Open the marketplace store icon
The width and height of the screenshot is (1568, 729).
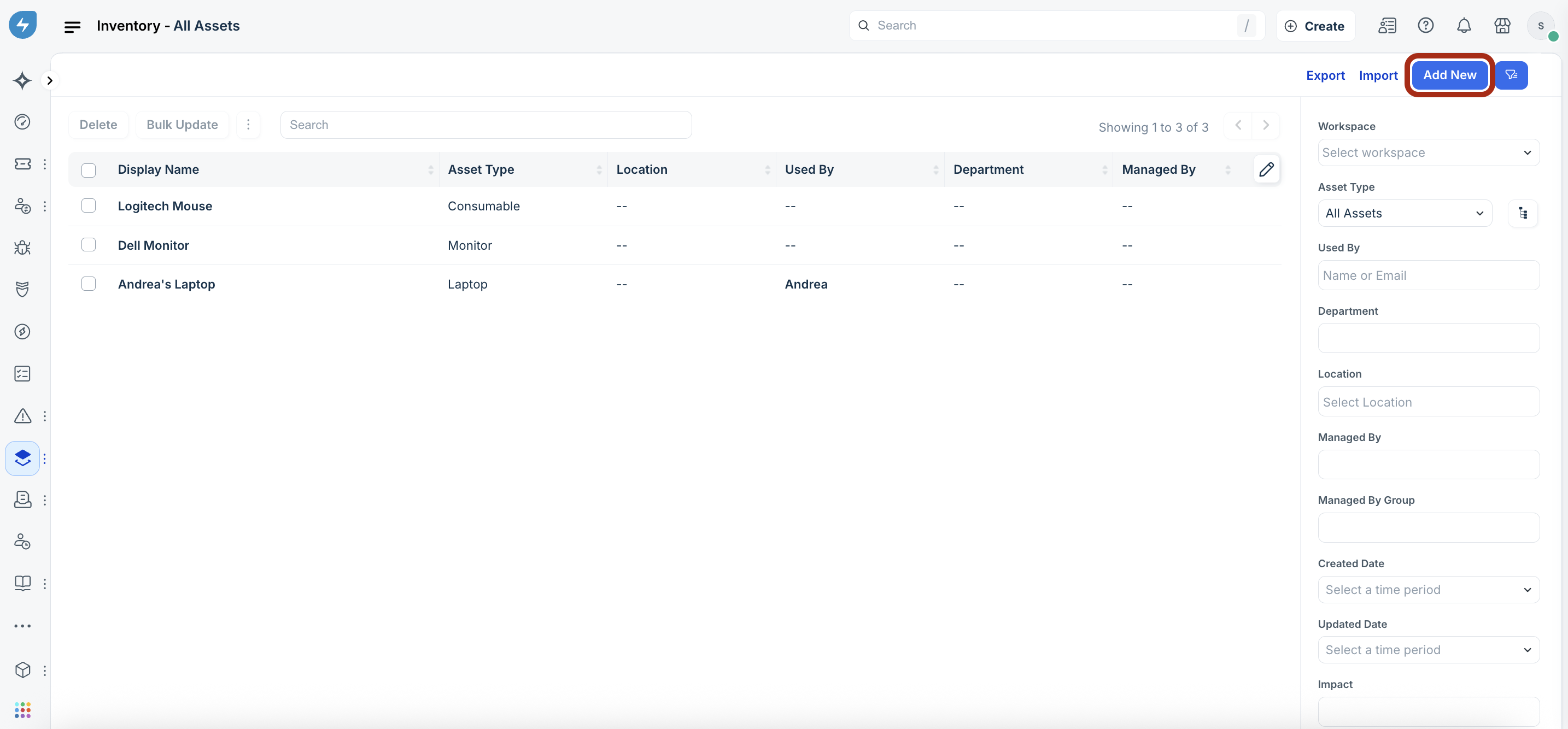click(x=1502, y=26)
